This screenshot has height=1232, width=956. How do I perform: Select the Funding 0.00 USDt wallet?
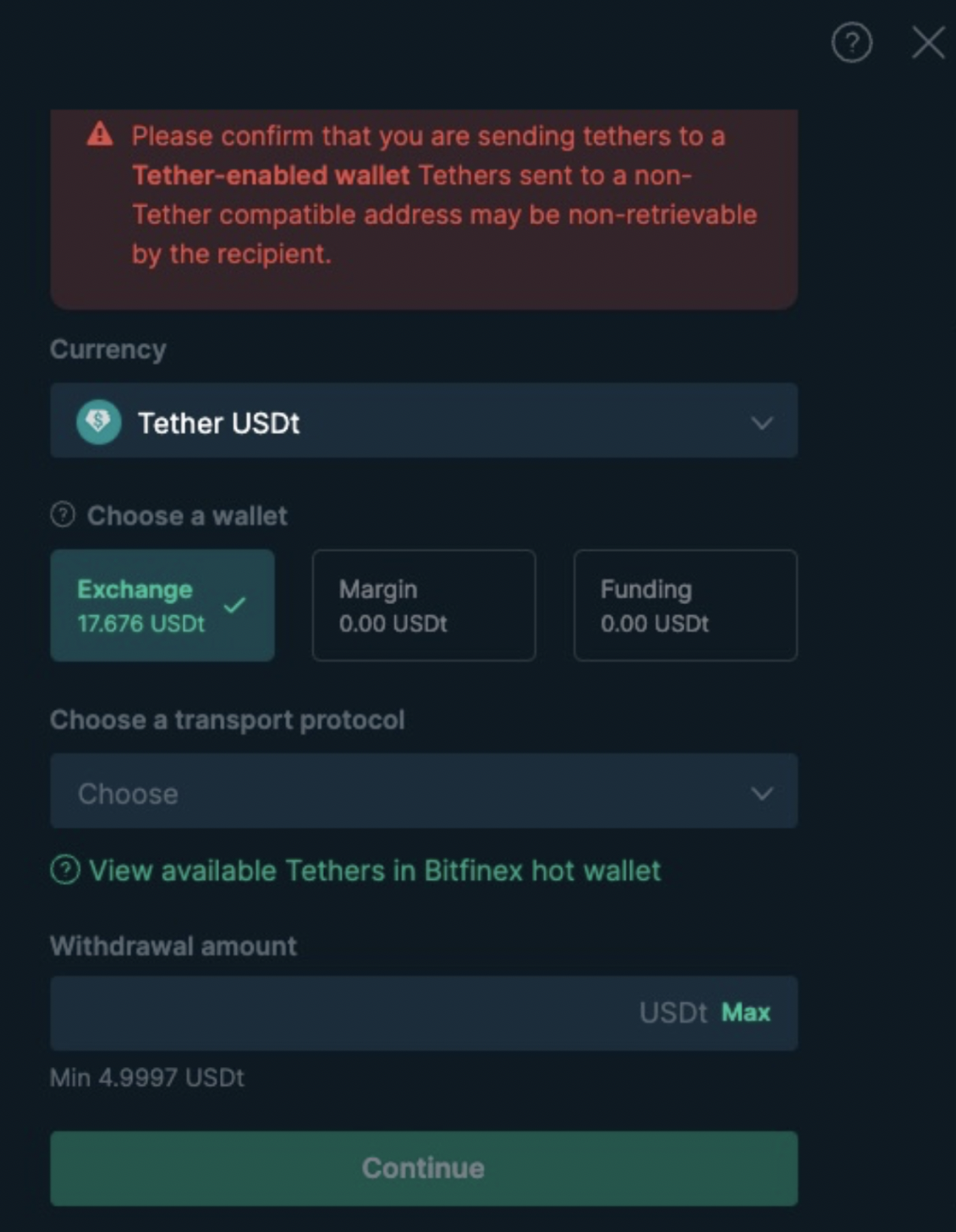pyautogui.click(x=685, y=605)
